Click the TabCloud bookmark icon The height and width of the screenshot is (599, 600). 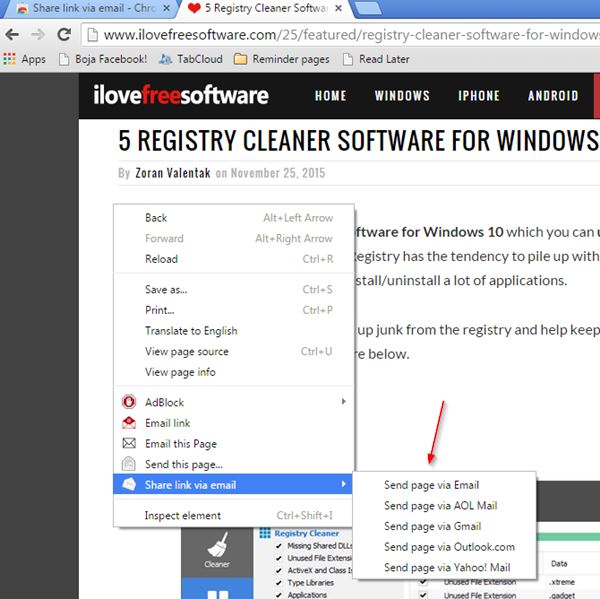[x=165, y=59]
